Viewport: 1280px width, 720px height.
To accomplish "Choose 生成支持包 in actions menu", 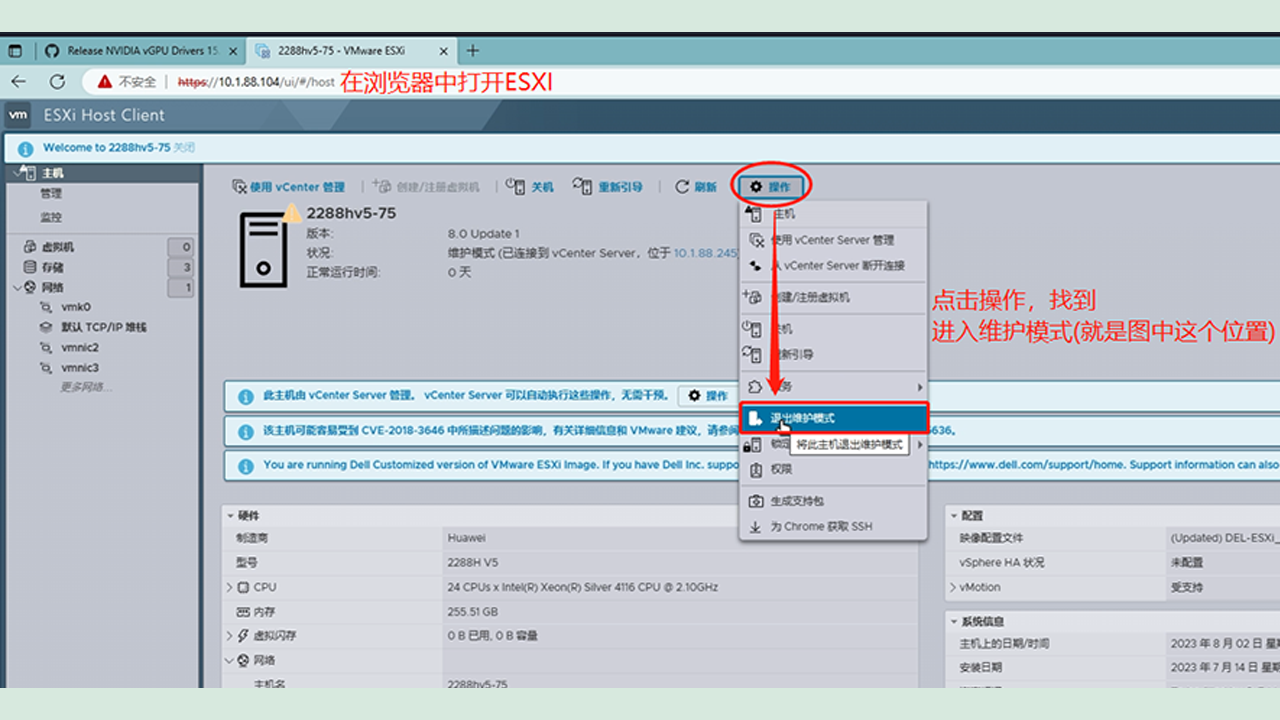I will (x=834, y=501).
